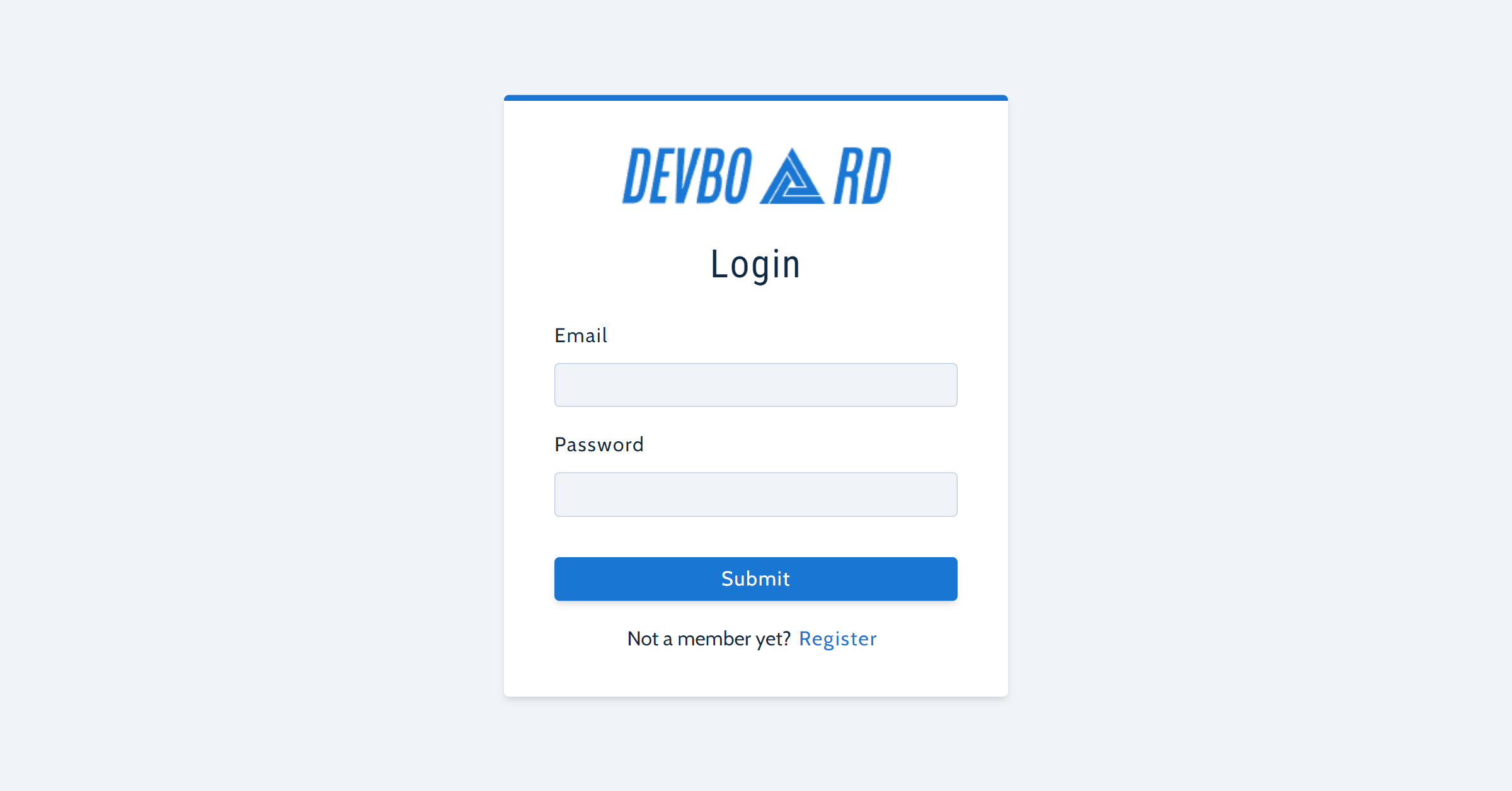The height and width of the screenshot is (791, 1512).
Task: Click the 'Not a member yet?' text
Action: [709, 639]
